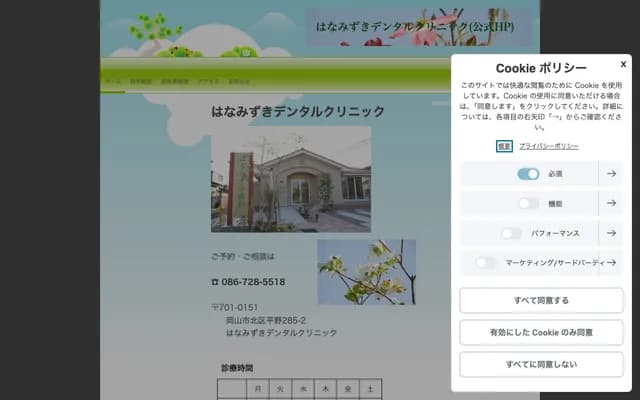
Task: Toggle the 必須 cookie switch
Action: pos(528,174)
